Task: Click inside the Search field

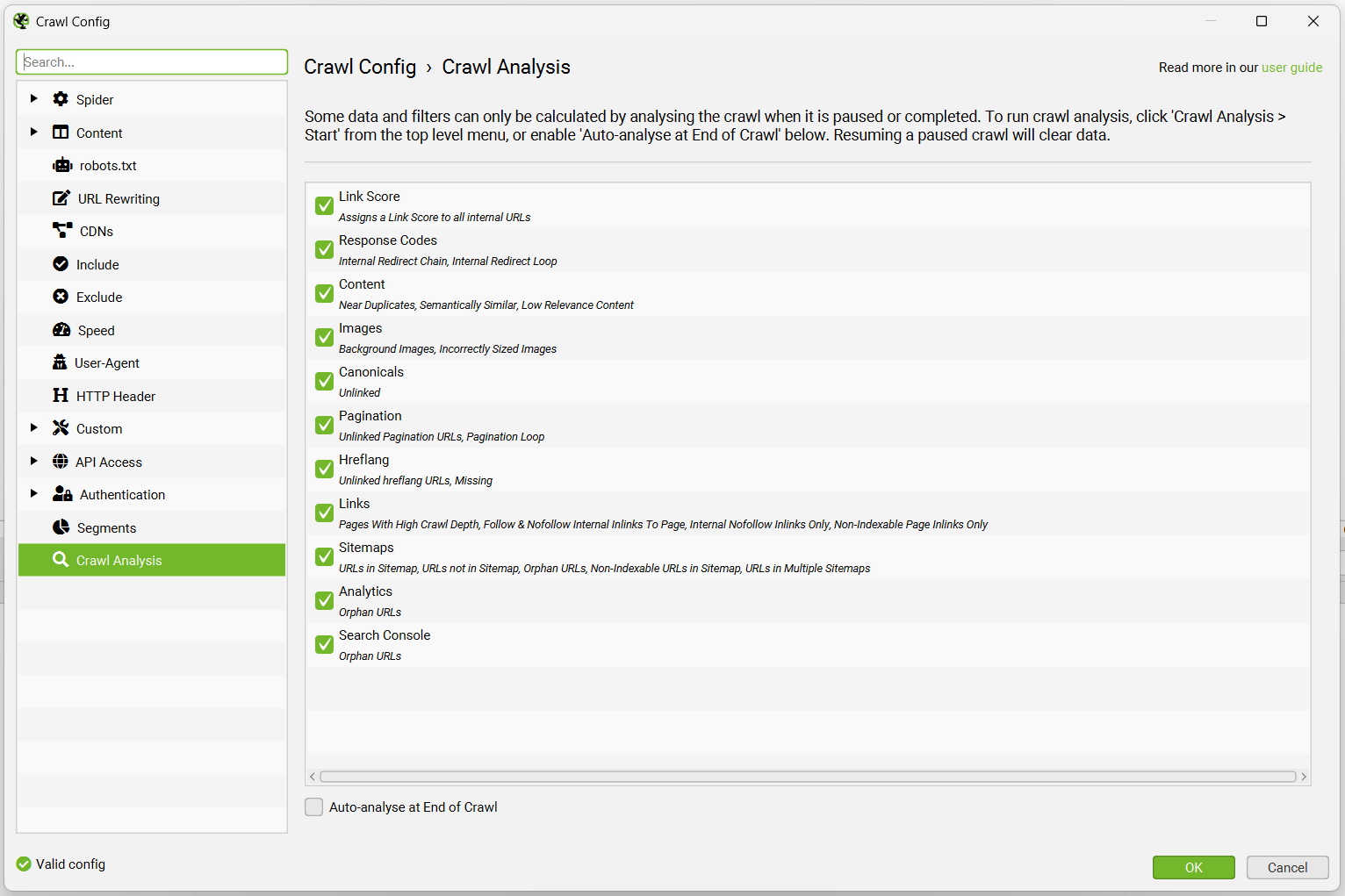Action: tap(151, 61)
